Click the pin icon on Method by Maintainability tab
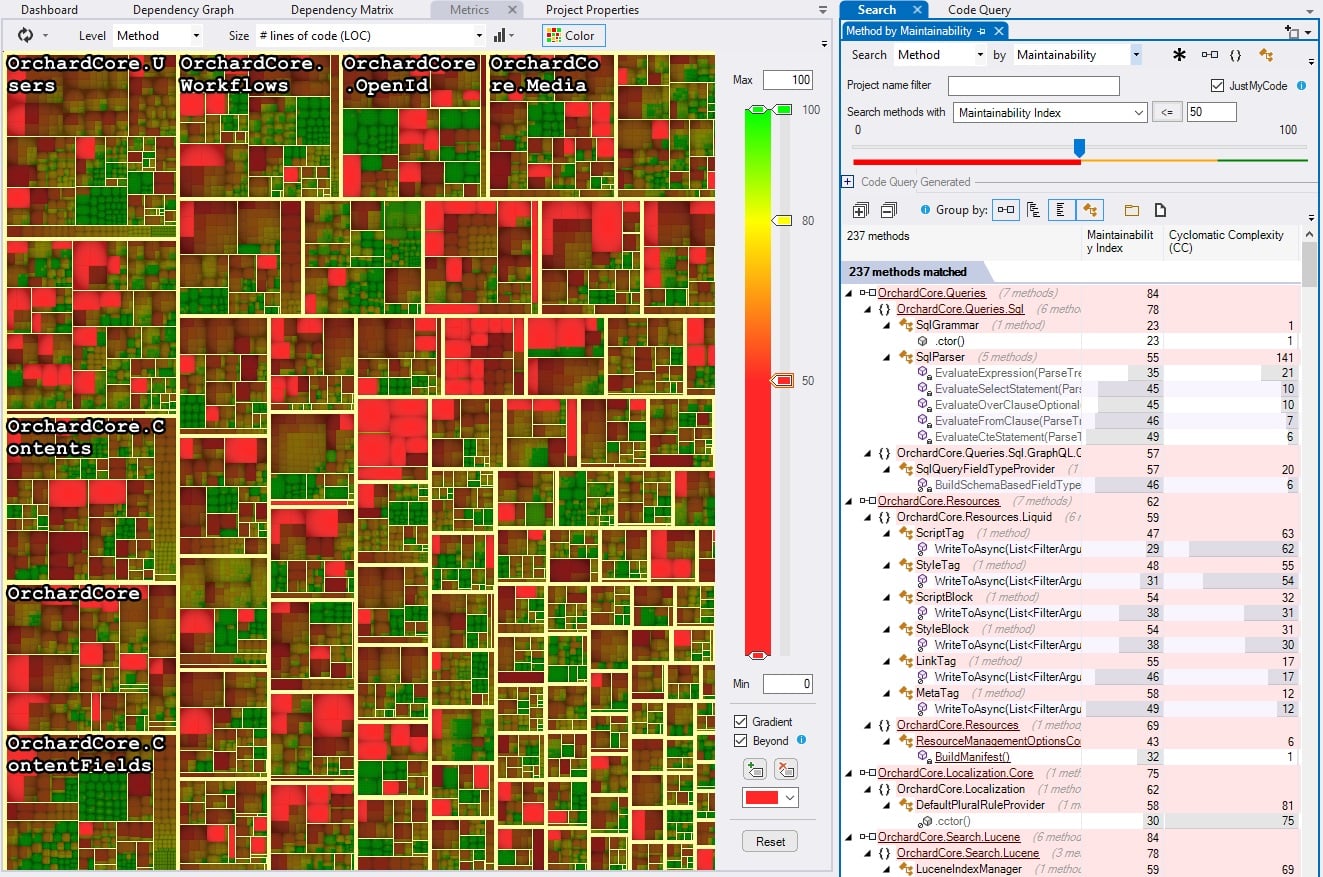 (982, 32)
